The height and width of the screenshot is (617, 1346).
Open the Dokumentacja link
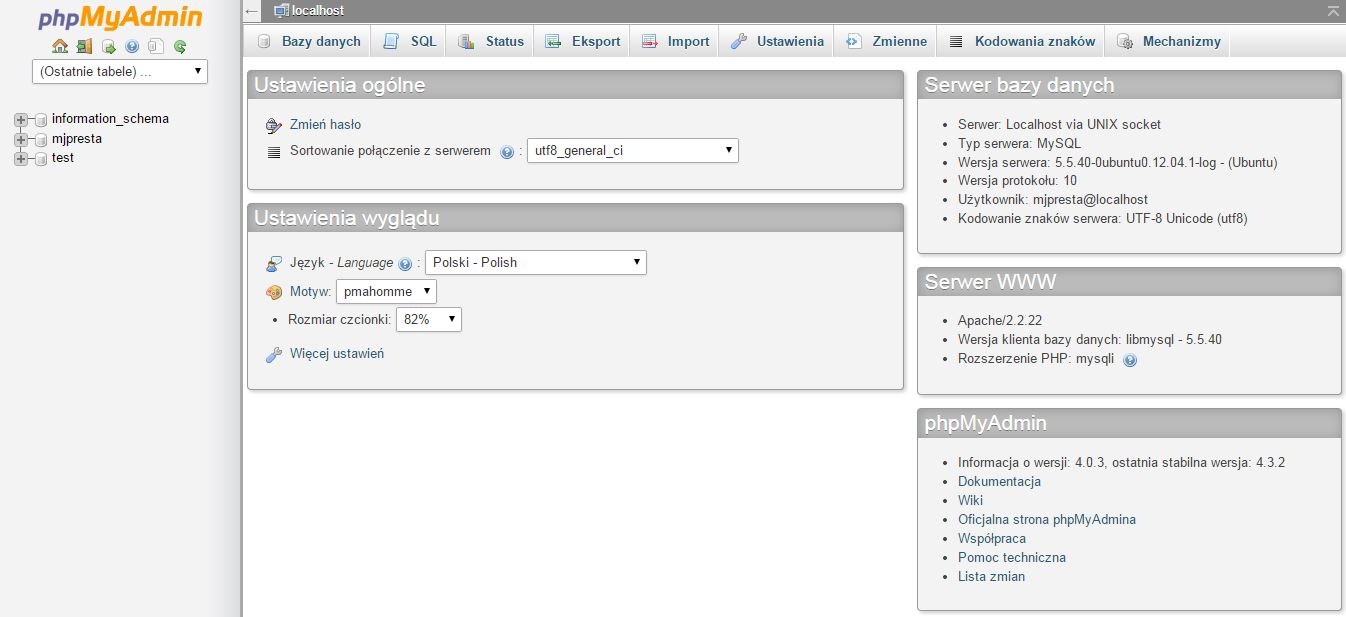tap(999, 481)
